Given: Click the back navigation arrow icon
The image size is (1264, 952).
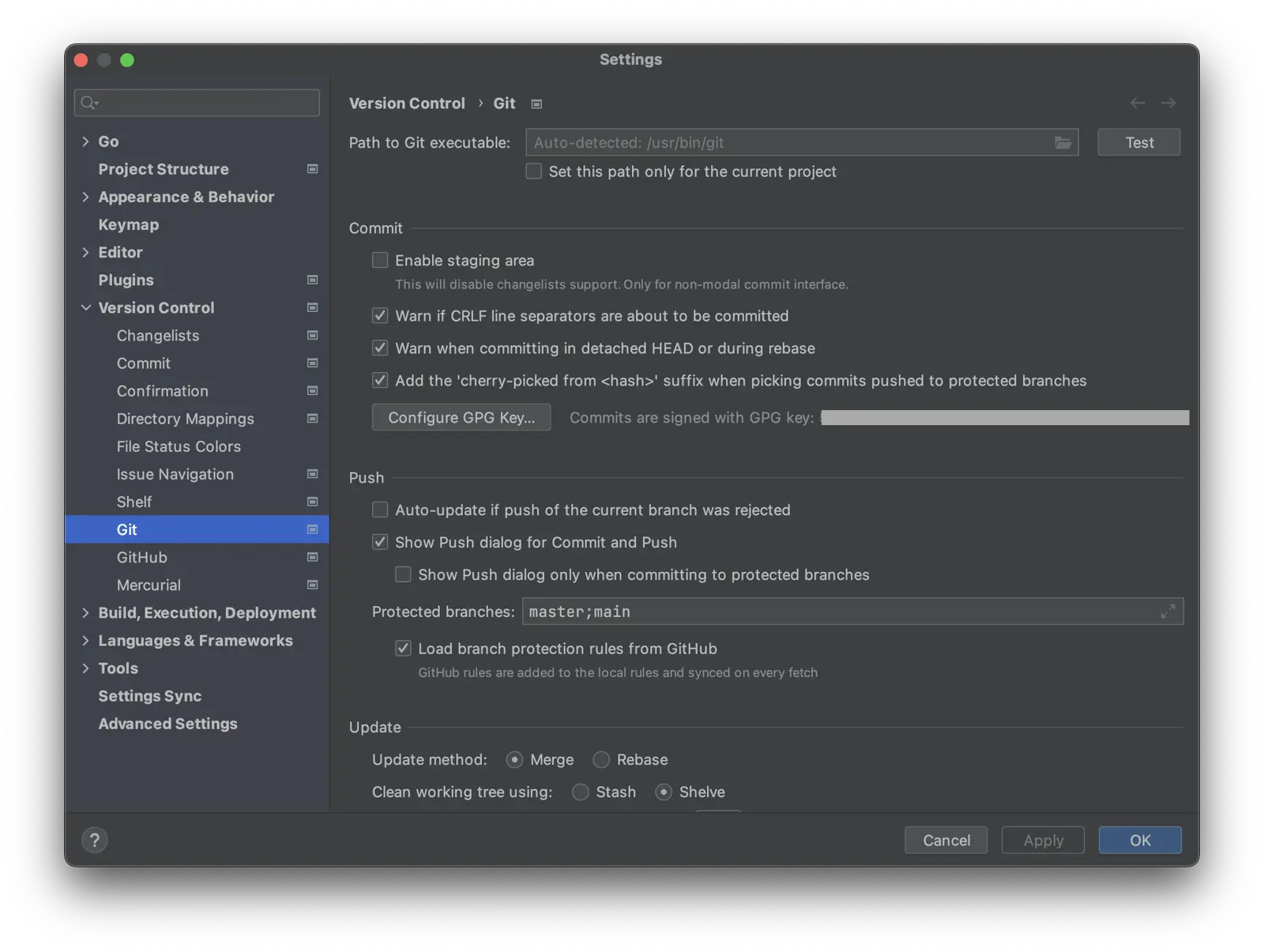Looking at the screenshot, I should [x=1137, y=103].
